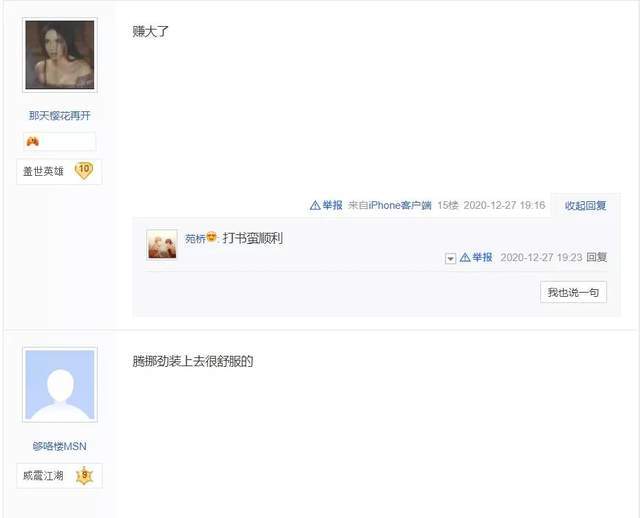640x518 pixels.
Task: Click the warning triangle icon in the reply row
Action: [x=465, y=258]
